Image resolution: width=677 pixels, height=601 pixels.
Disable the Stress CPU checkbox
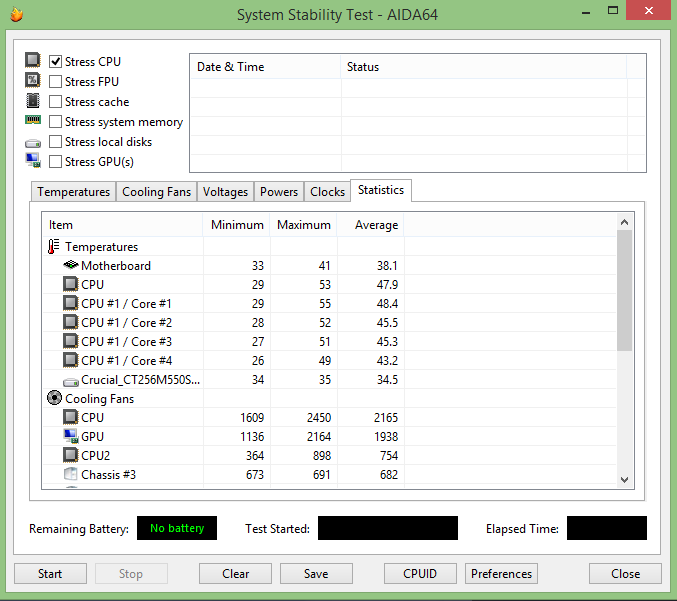point(55,62)
